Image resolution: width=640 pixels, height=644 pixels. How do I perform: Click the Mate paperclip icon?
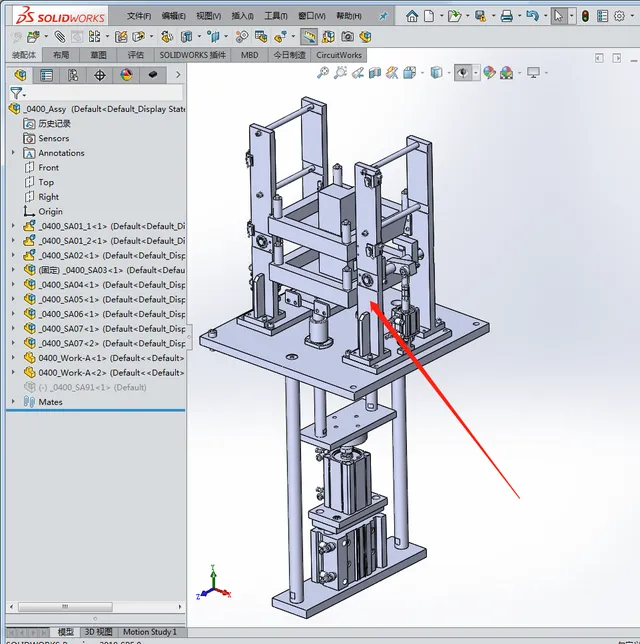pos(60,37)
